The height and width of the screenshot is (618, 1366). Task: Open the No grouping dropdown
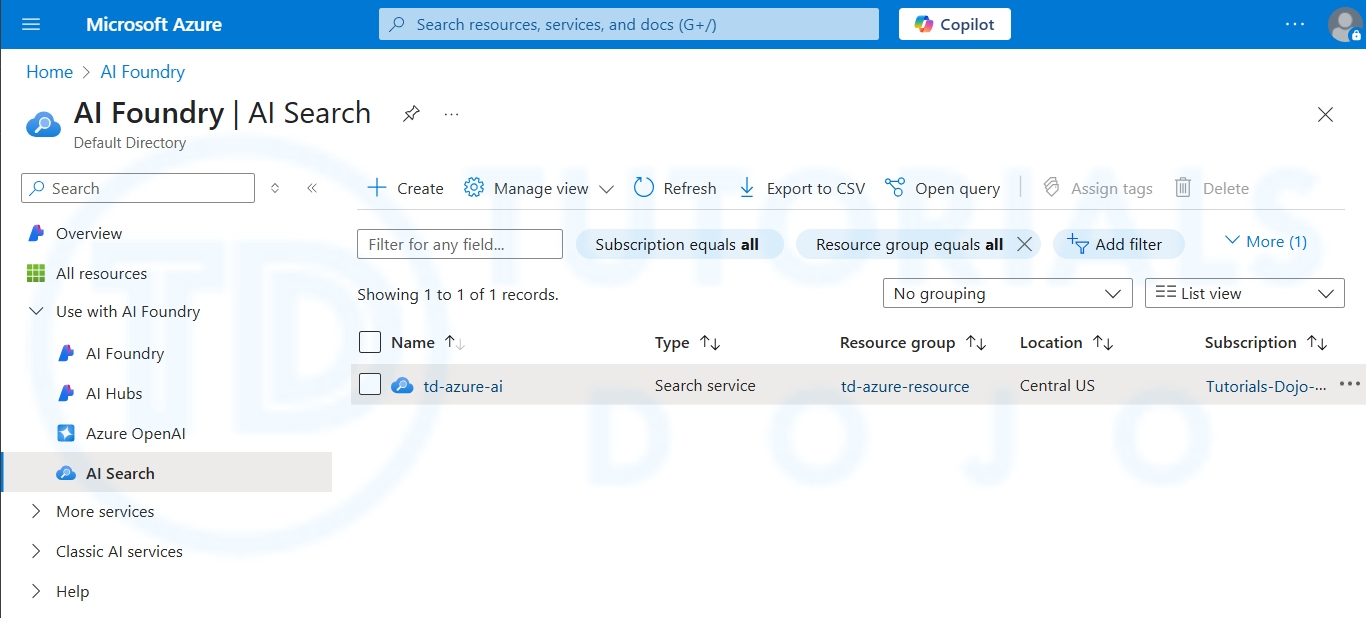click(1007, 293)
